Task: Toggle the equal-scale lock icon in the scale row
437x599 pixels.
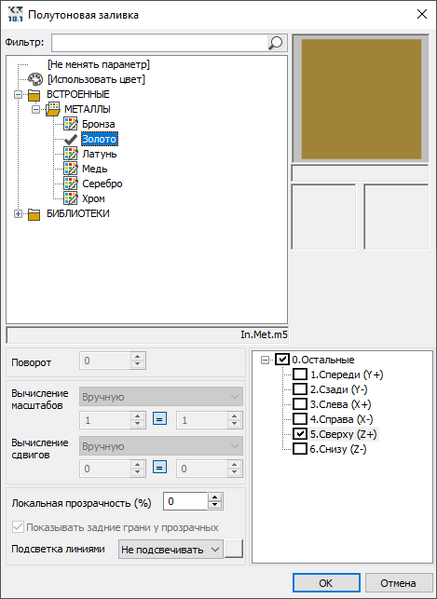Action: pyautogui.click(x=160, y=419)
